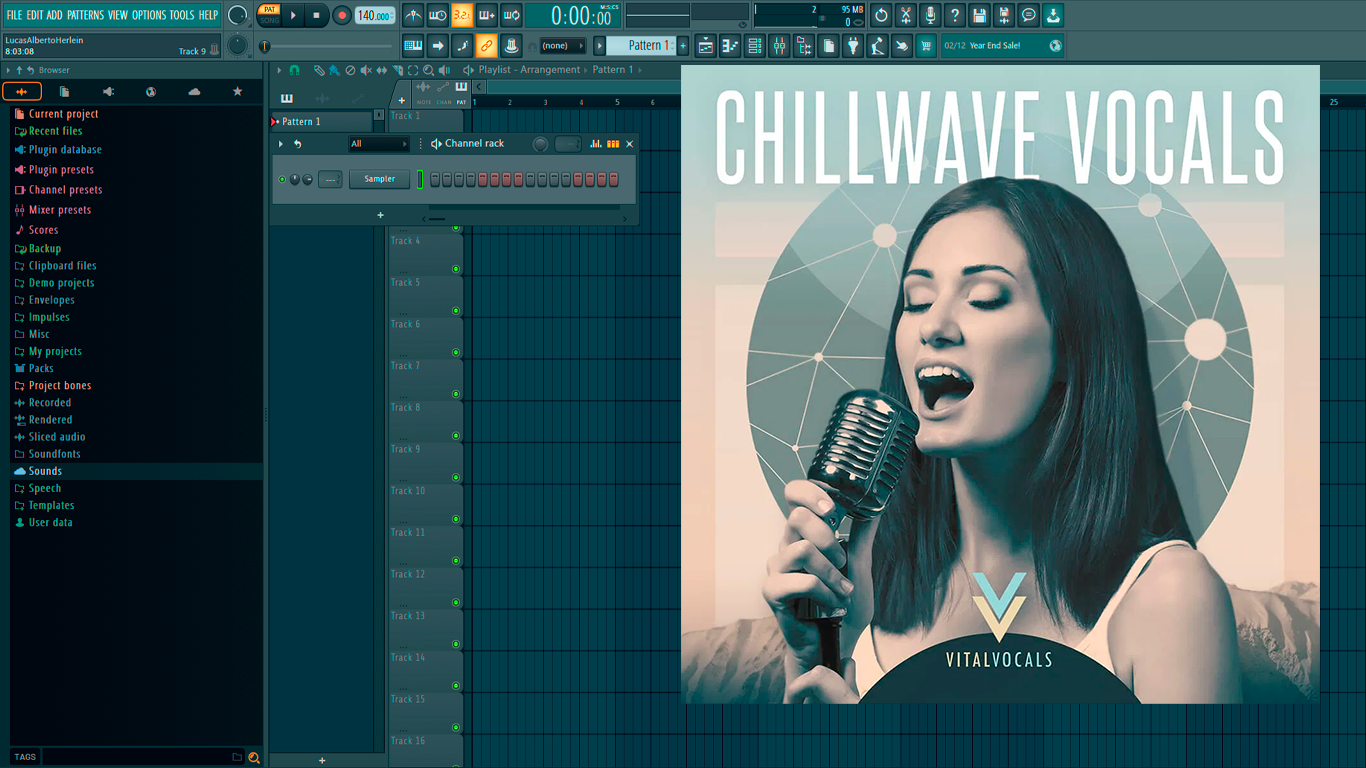Select the Mute tool in Playlist toolbar
This screenshot has width=1366, height=768.
[x=366, y=71]
